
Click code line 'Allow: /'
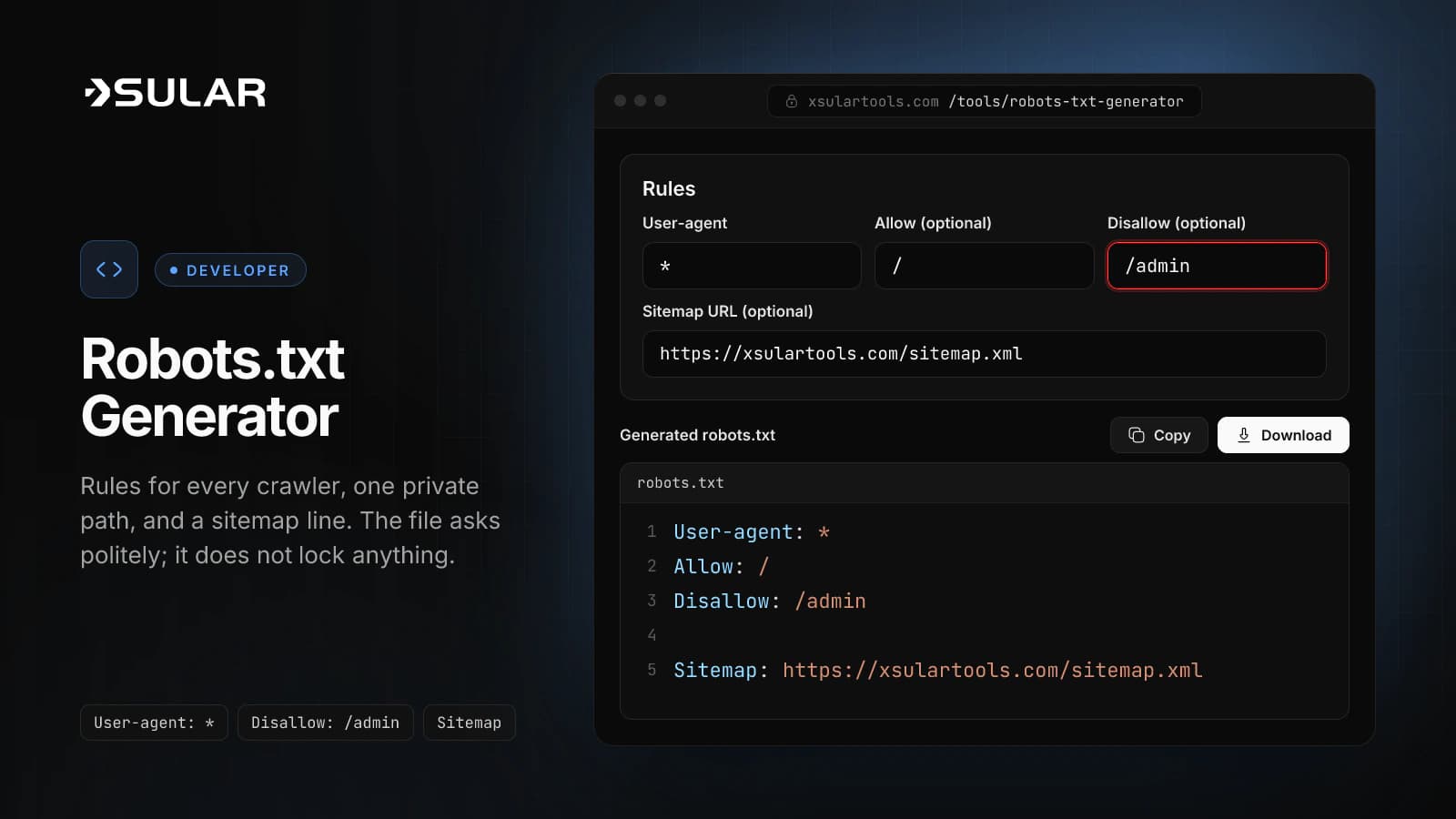pyautogui.click(x=722, y=567)
